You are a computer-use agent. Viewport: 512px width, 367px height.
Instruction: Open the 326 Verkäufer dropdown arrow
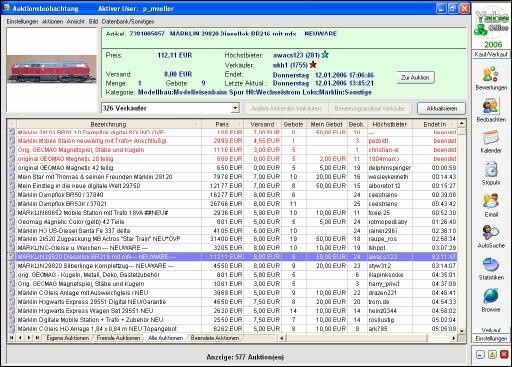click(235, 108)
